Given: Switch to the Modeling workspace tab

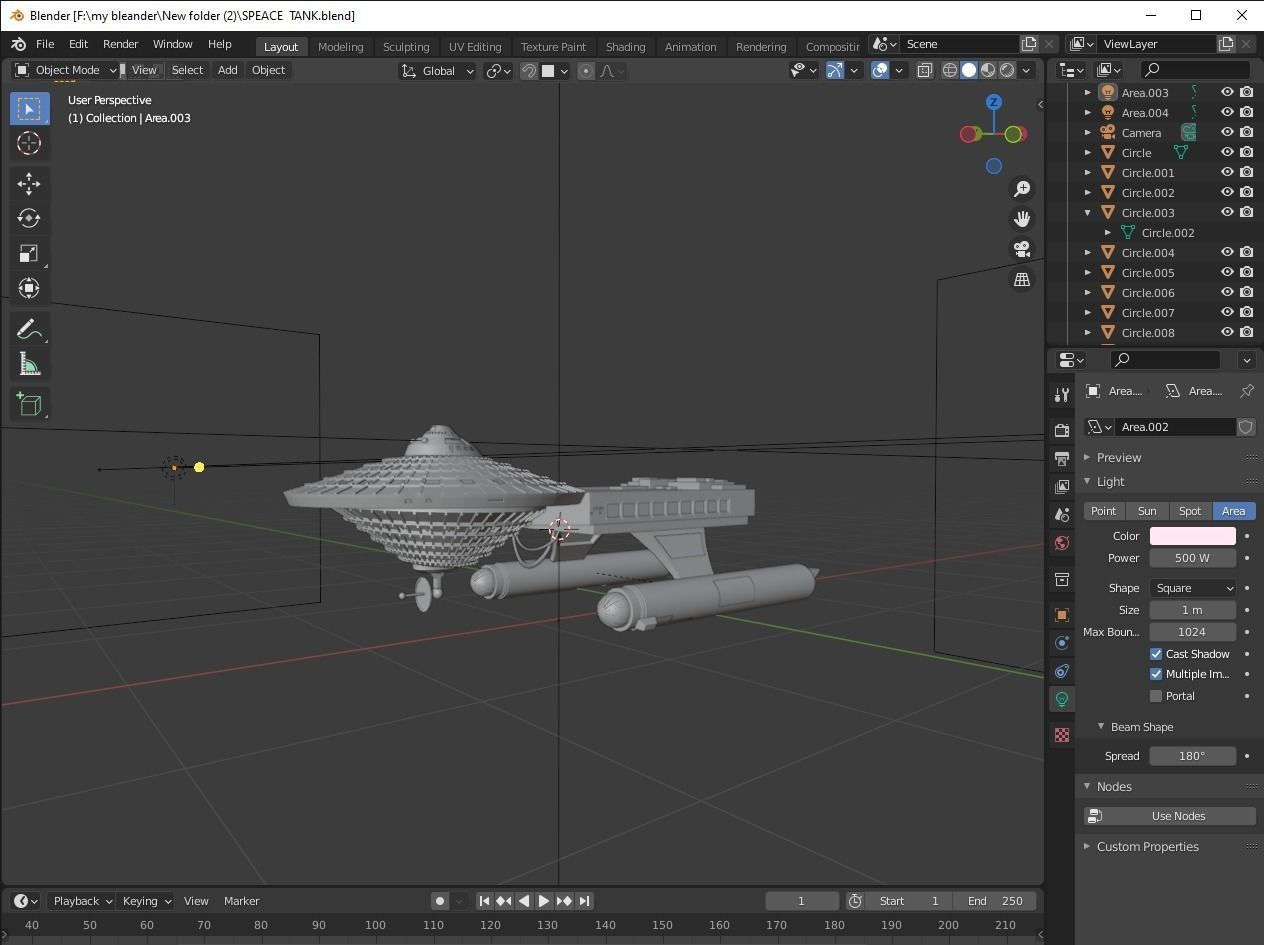Looking at the screenshot, I should pyautogui.click(x=340, y=47).
